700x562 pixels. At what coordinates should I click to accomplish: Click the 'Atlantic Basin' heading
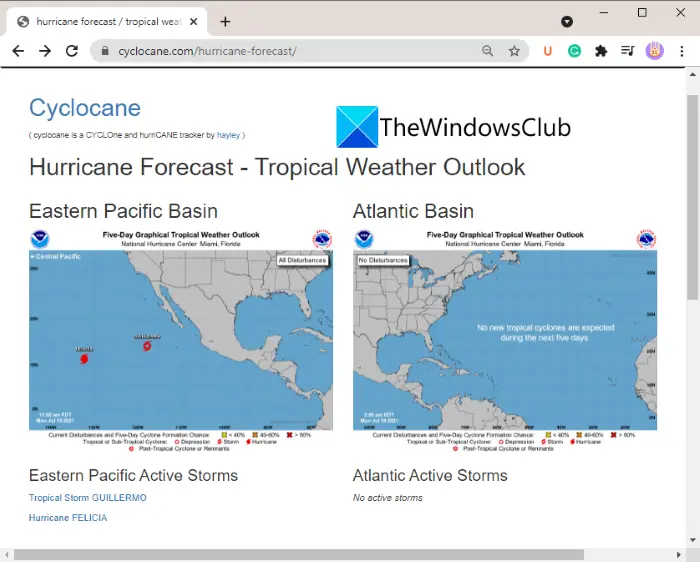[x=413, y=212]
